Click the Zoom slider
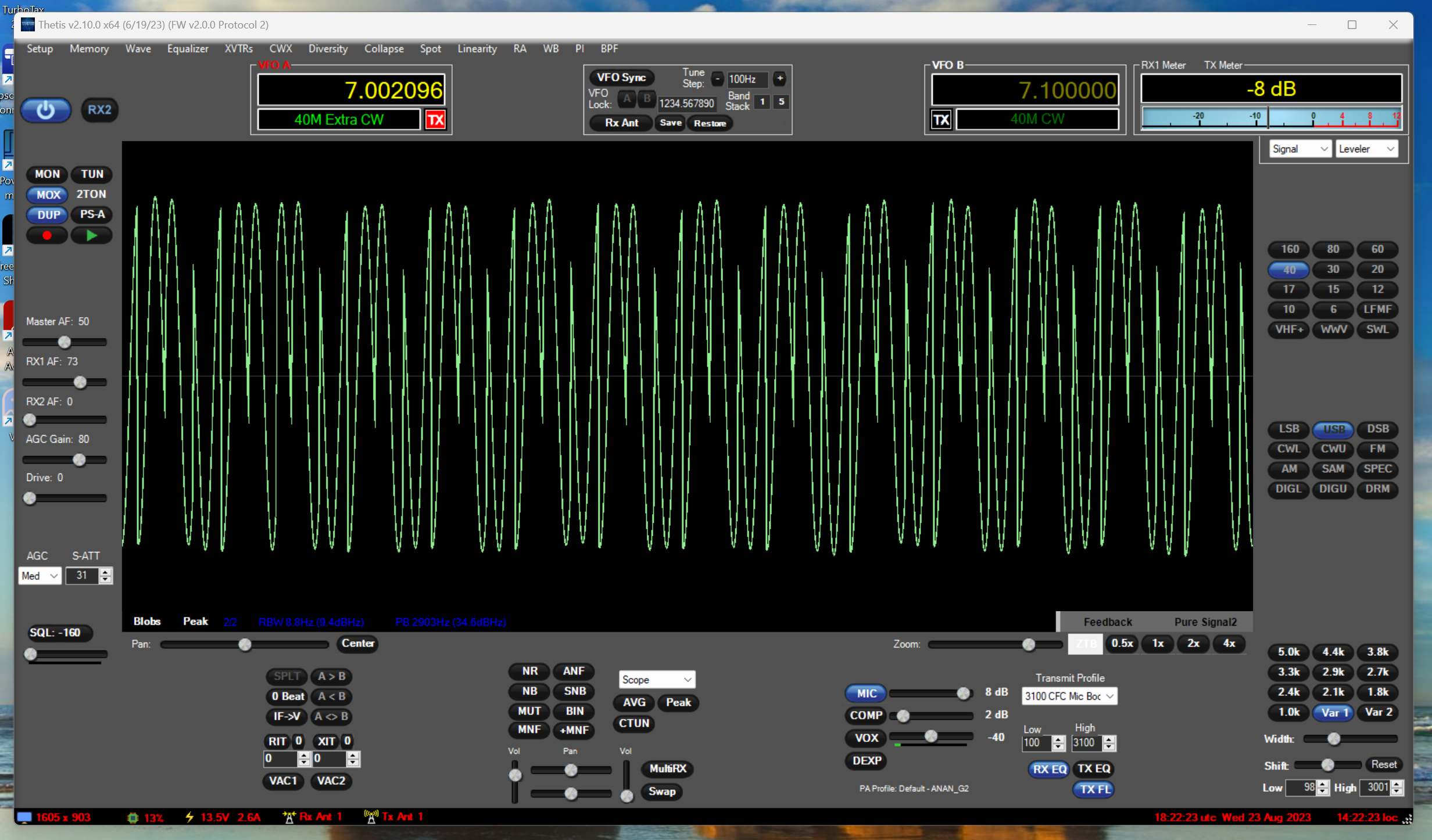 tap(995, 644)
